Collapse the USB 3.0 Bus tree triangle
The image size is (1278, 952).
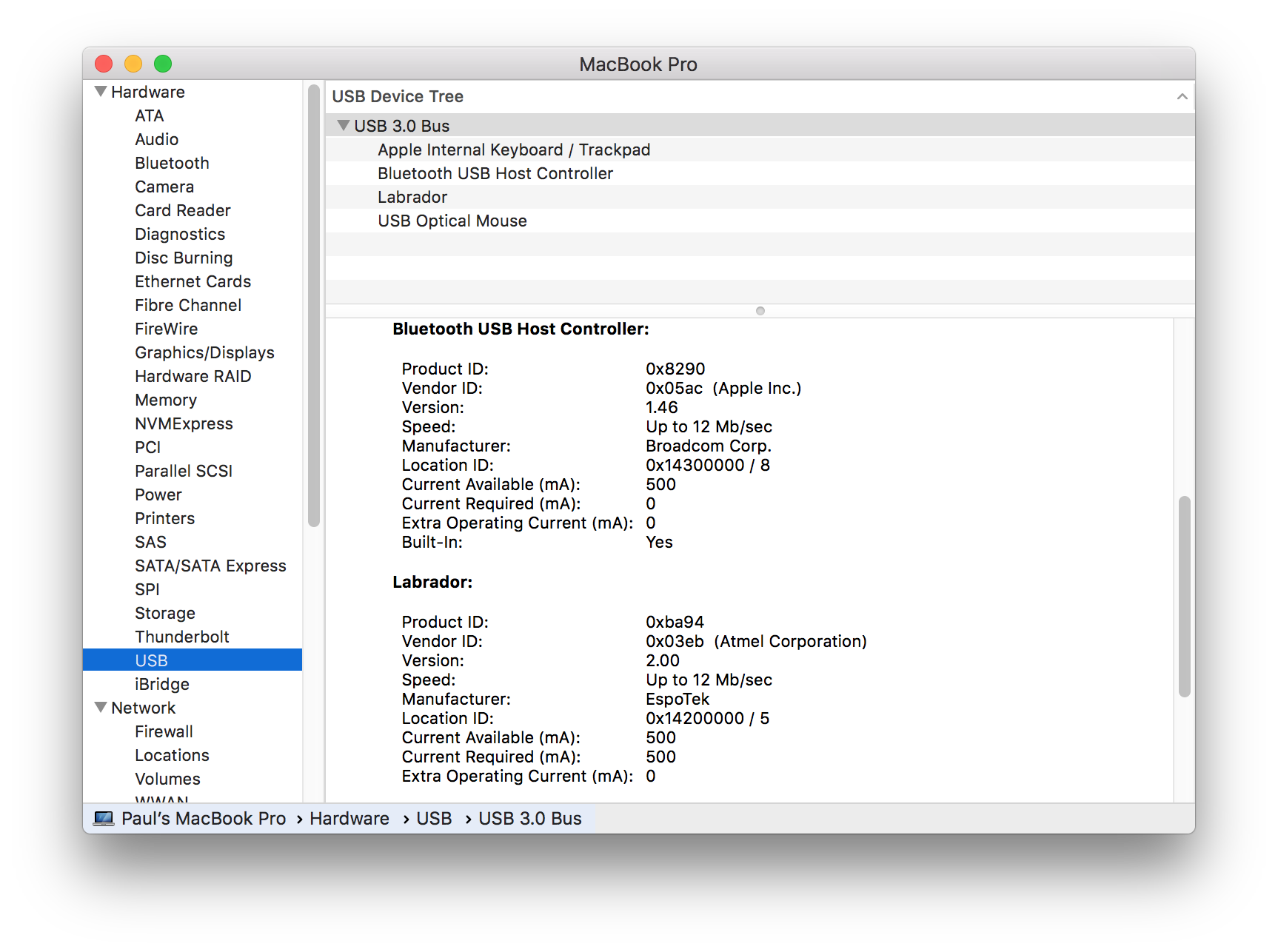click(343, 126)
